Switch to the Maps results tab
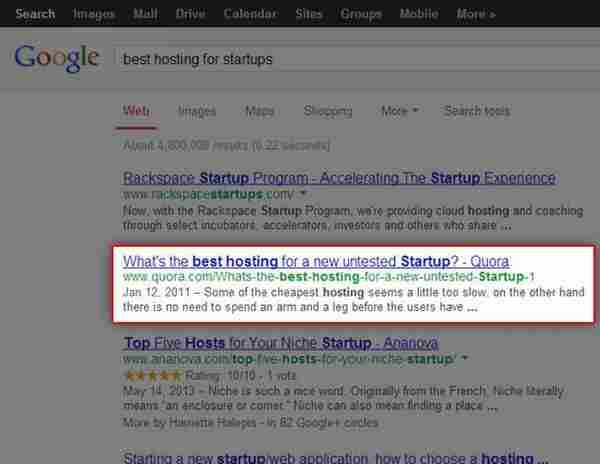Image resolution: width=600 pixels, height=464 pixels. coord(259,111)
